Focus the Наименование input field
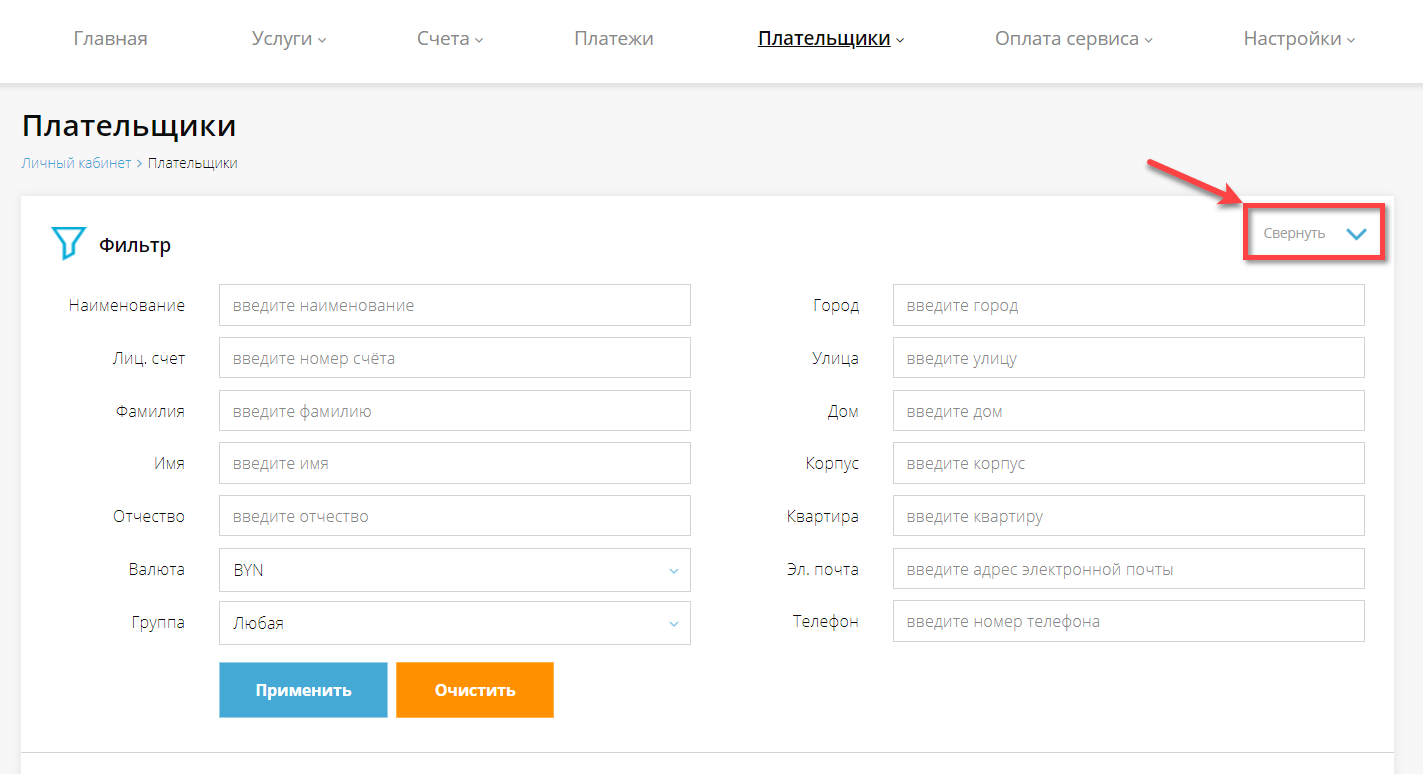The height and width of the screenshot is (774, 1423). [x=455, y=305]
